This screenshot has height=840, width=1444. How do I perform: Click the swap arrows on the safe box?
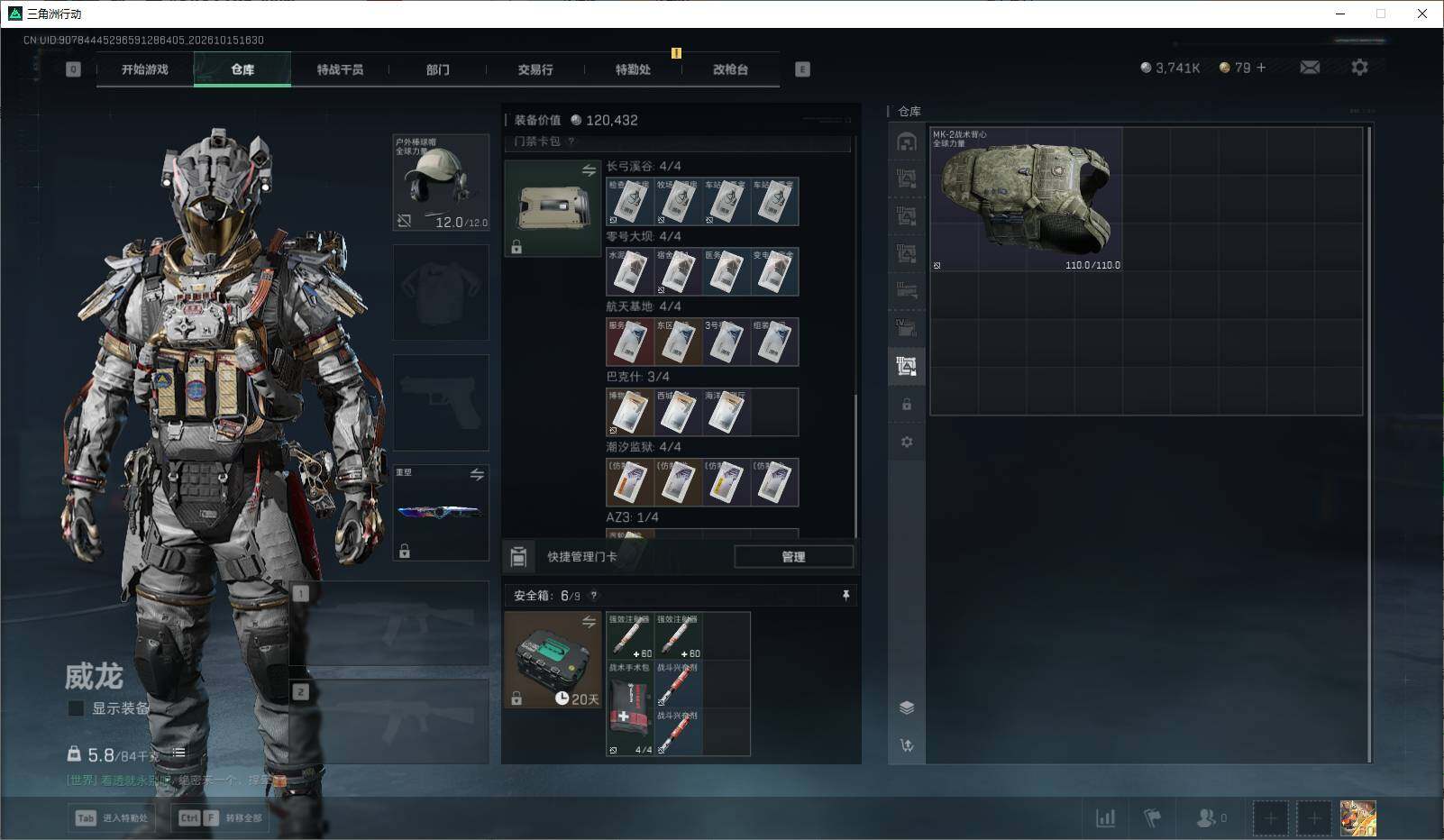[589, 622]
